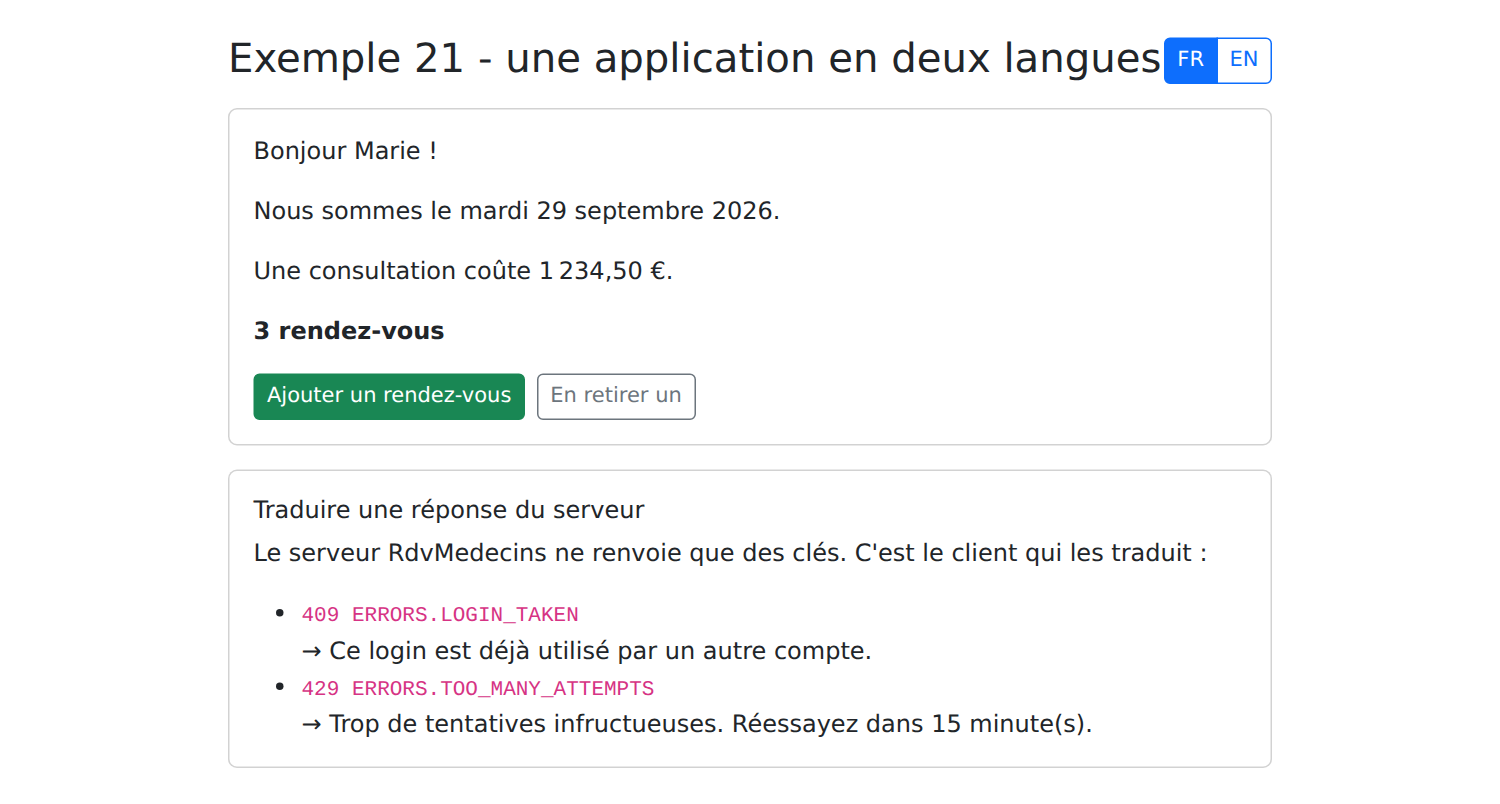Click the bullet beside the 409 error

(x=281, y=612)
